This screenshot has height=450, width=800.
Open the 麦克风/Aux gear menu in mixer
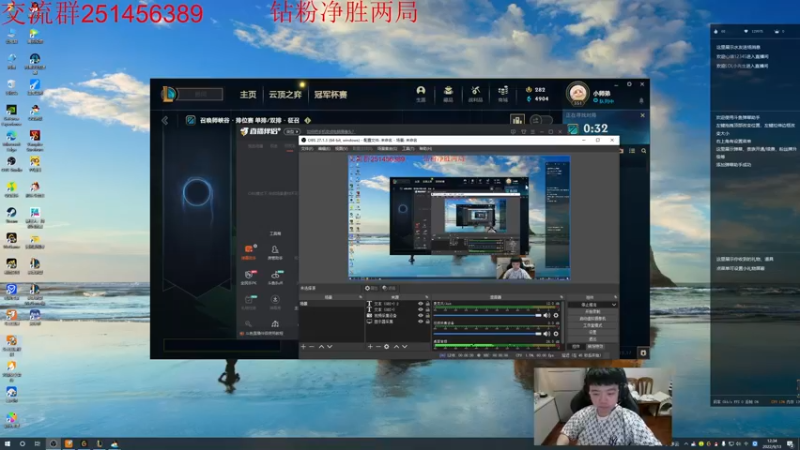(x=556, y=315)
